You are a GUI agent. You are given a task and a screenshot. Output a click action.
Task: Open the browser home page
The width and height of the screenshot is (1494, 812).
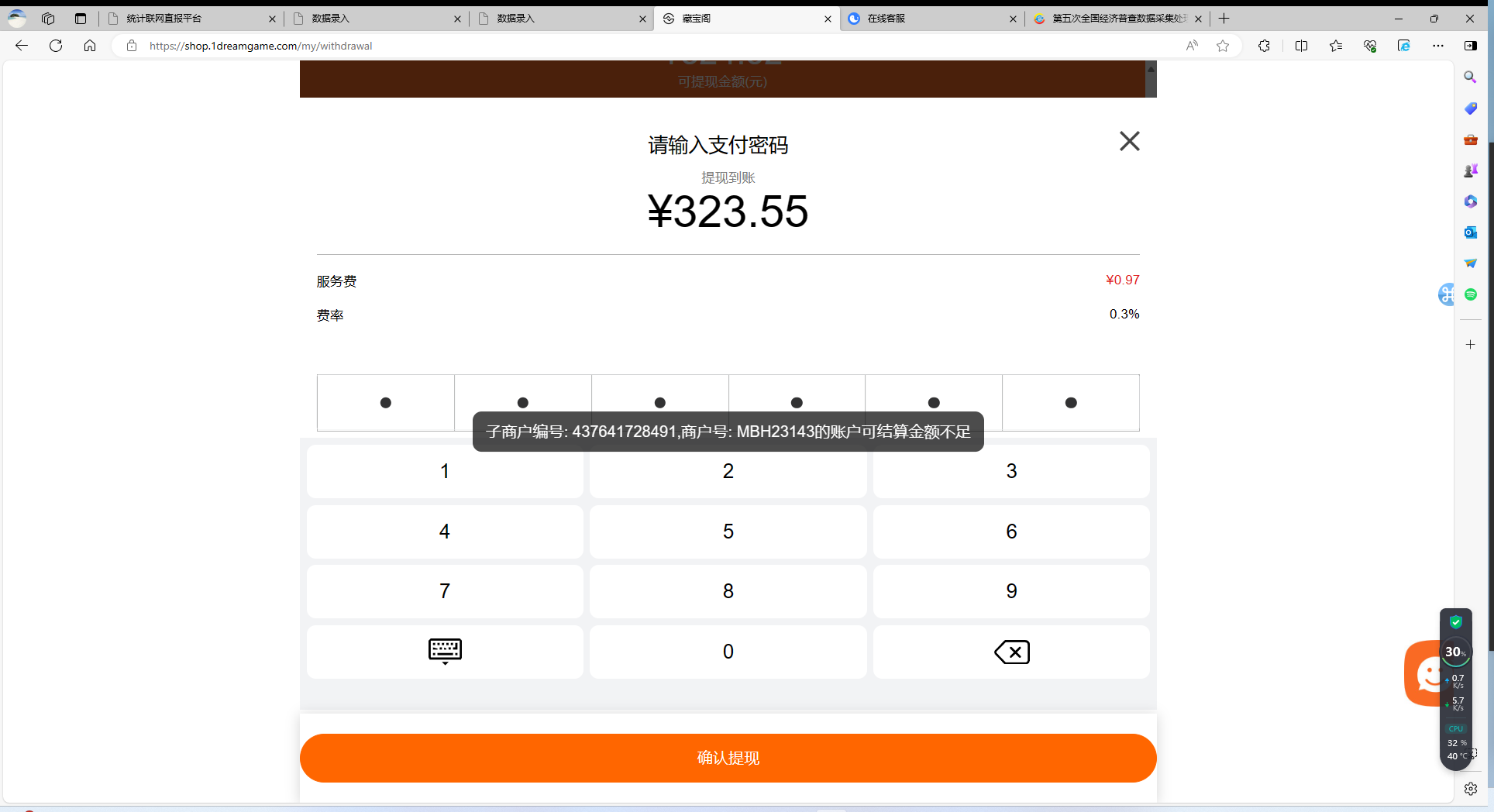tap(90, 46)
